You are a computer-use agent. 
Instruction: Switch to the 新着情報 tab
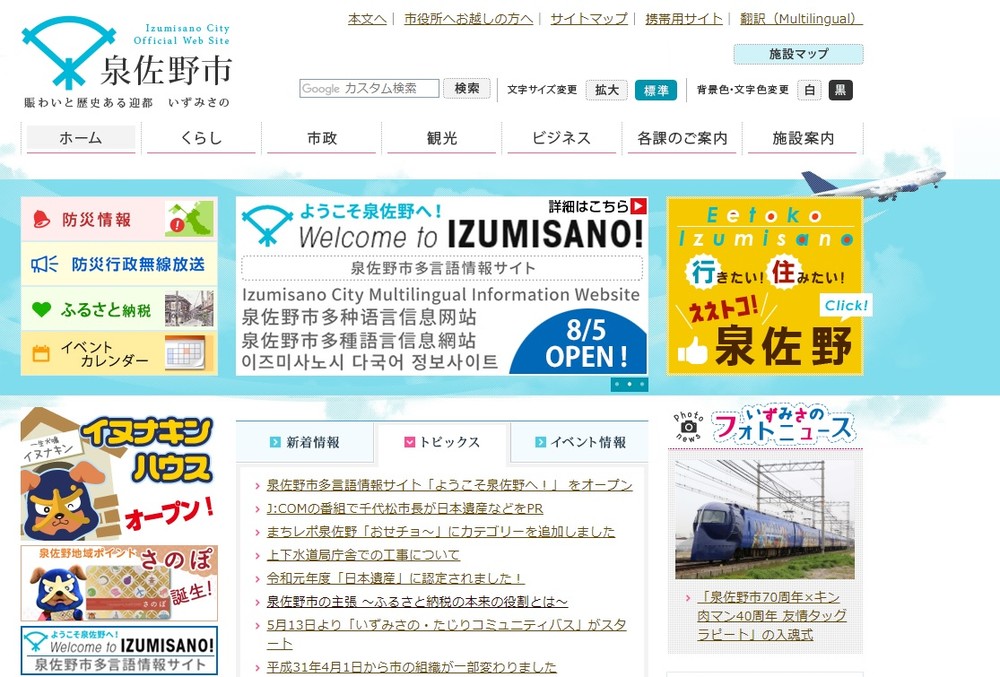(305, 442)
